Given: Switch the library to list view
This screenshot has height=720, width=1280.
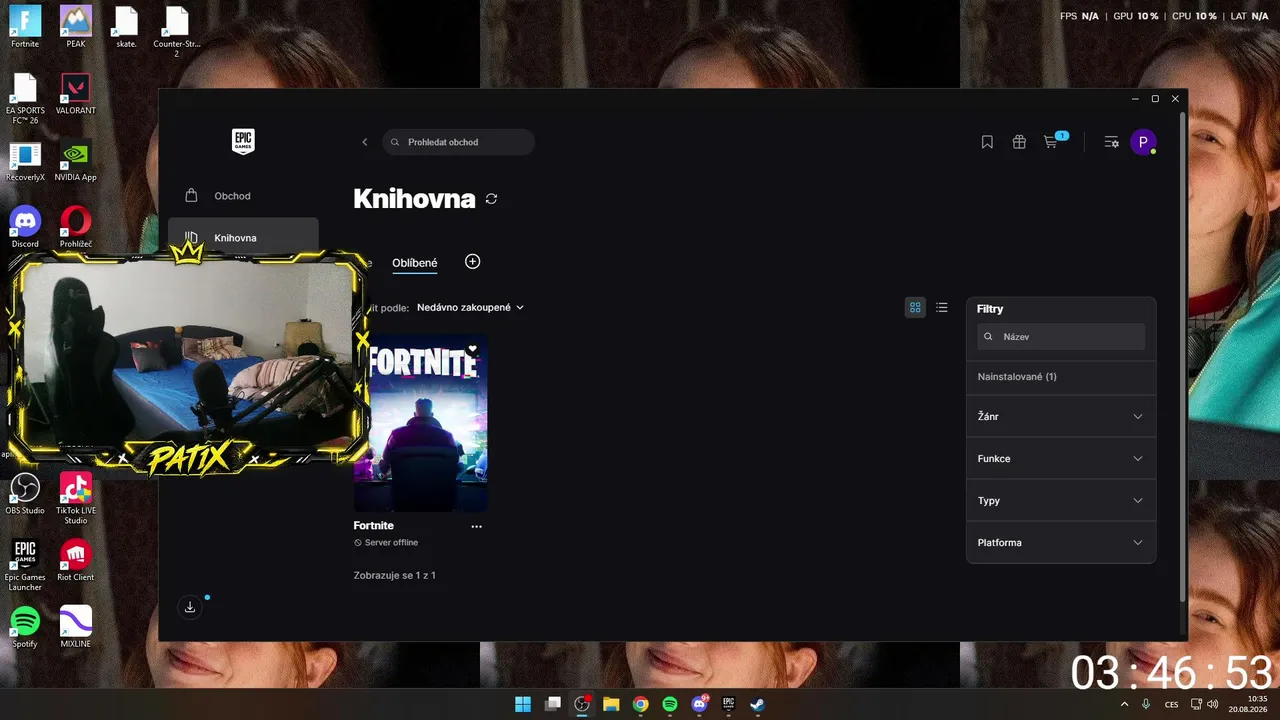Looking at the screenshot, I should (942, 308).
